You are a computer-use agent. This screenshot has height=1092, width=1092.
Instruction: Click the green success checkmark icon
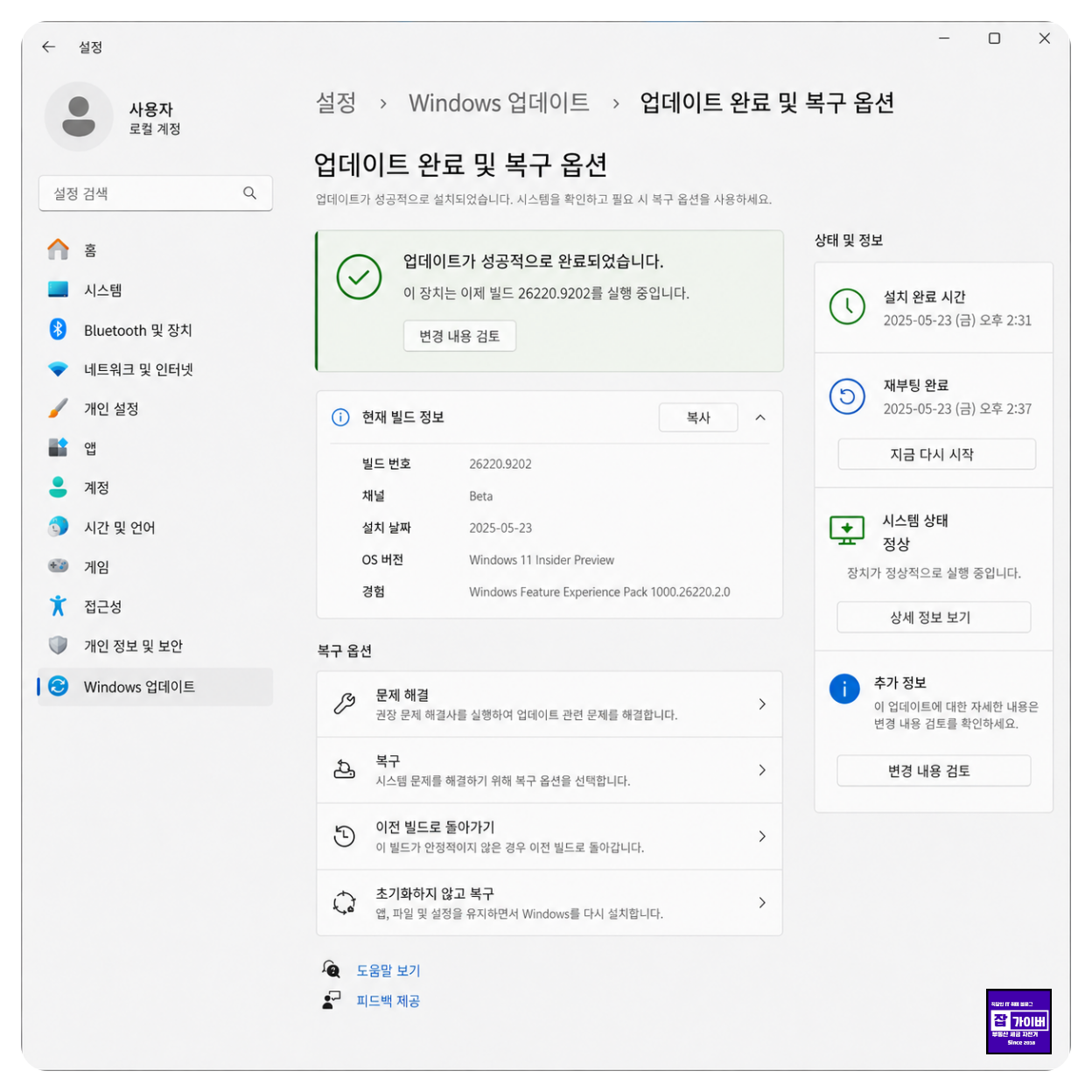coord(359,276)
